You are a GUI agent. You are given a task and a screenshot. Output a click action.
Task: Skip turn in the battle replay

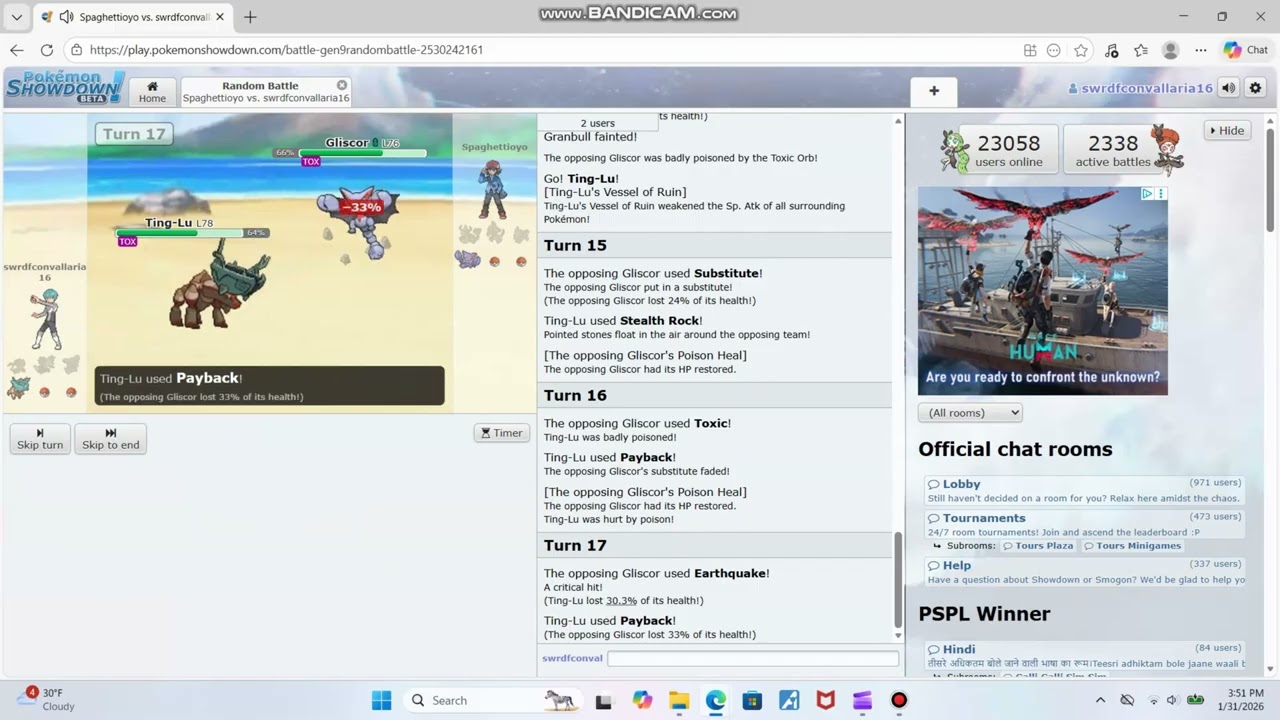click(40, 439)
